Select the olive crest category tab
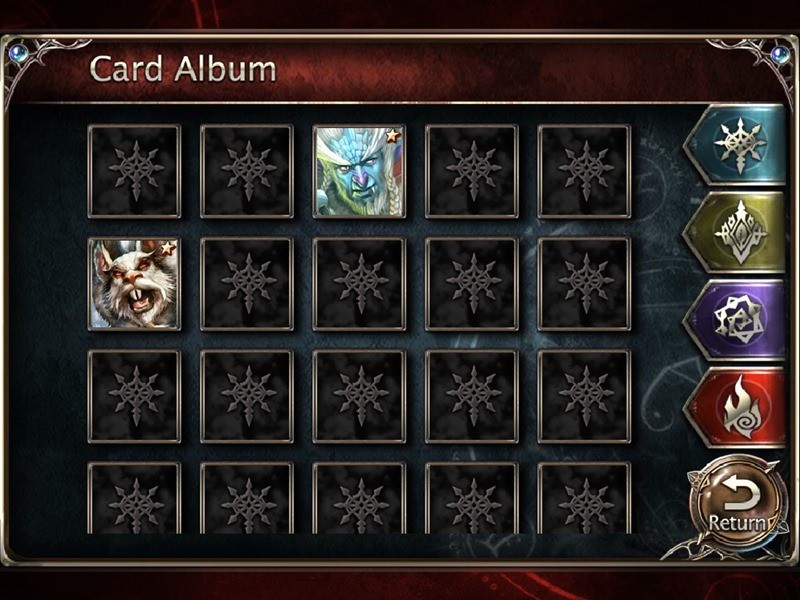This screenshot has width=800, height=600. pyautogui.click(x=736, y=233)
